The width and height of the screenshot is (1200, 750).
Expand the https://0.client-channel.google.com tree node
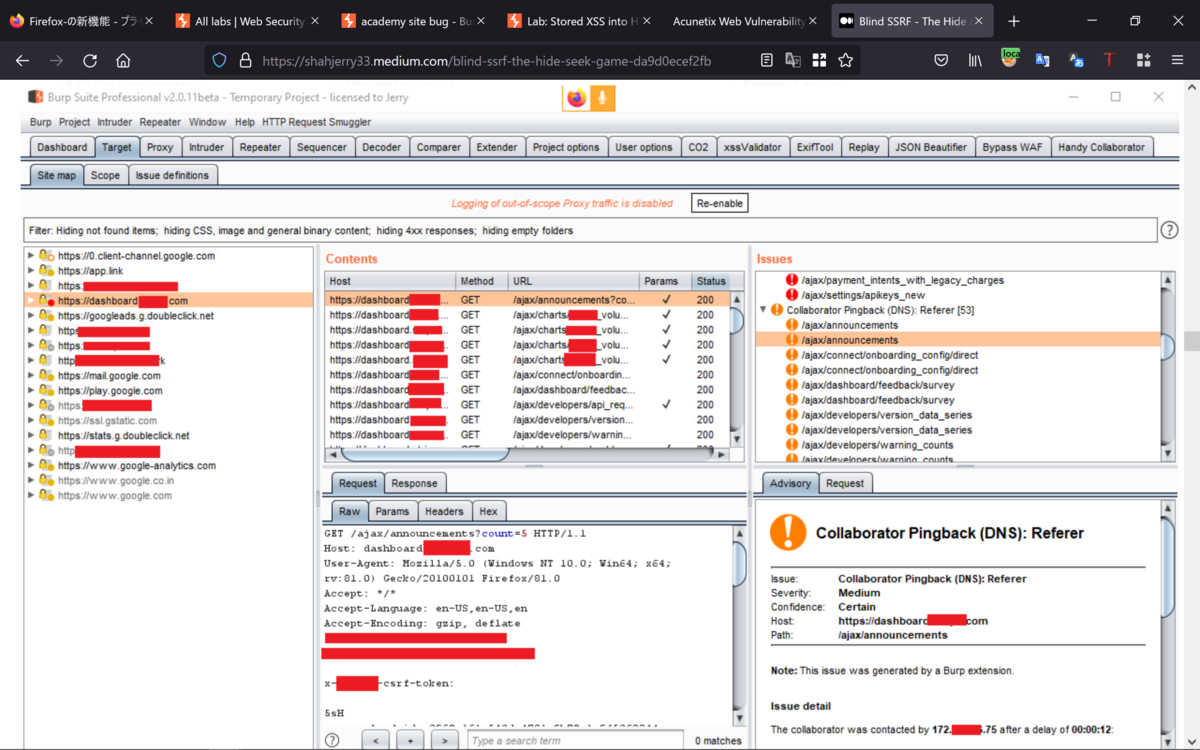[31, 256]
